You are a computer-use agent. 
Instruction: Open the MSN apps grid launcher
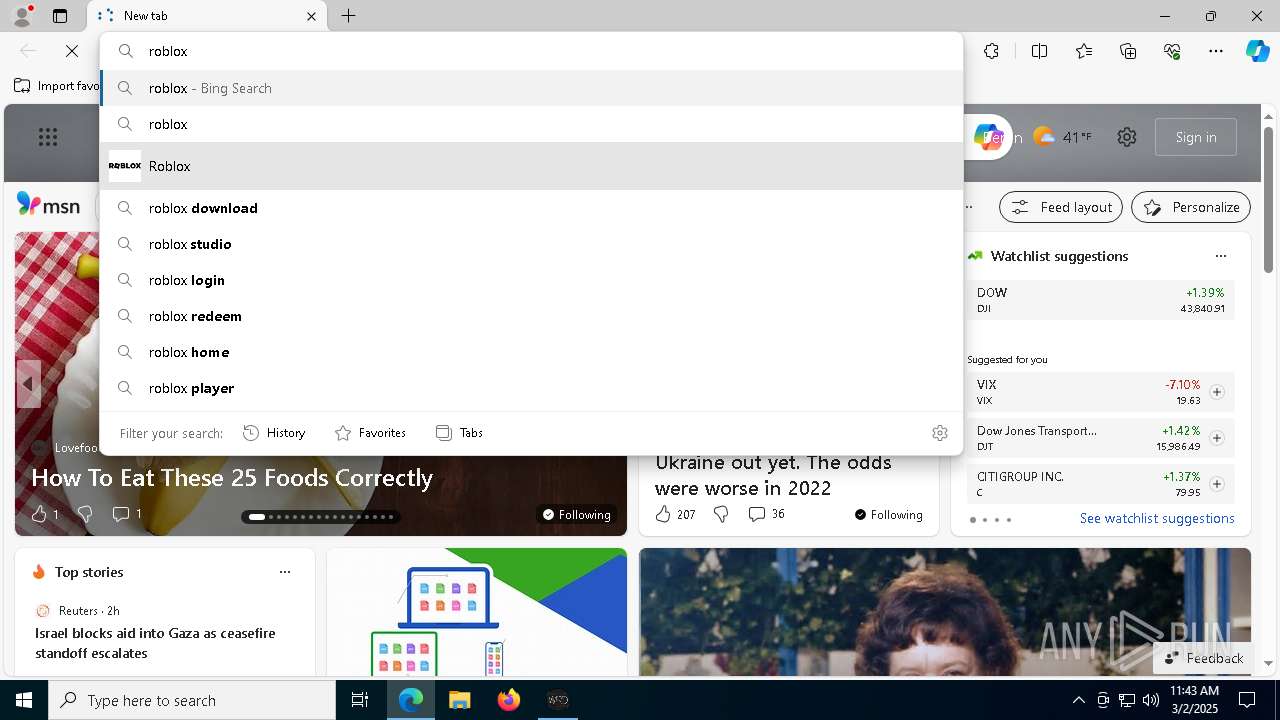(48, 137)
